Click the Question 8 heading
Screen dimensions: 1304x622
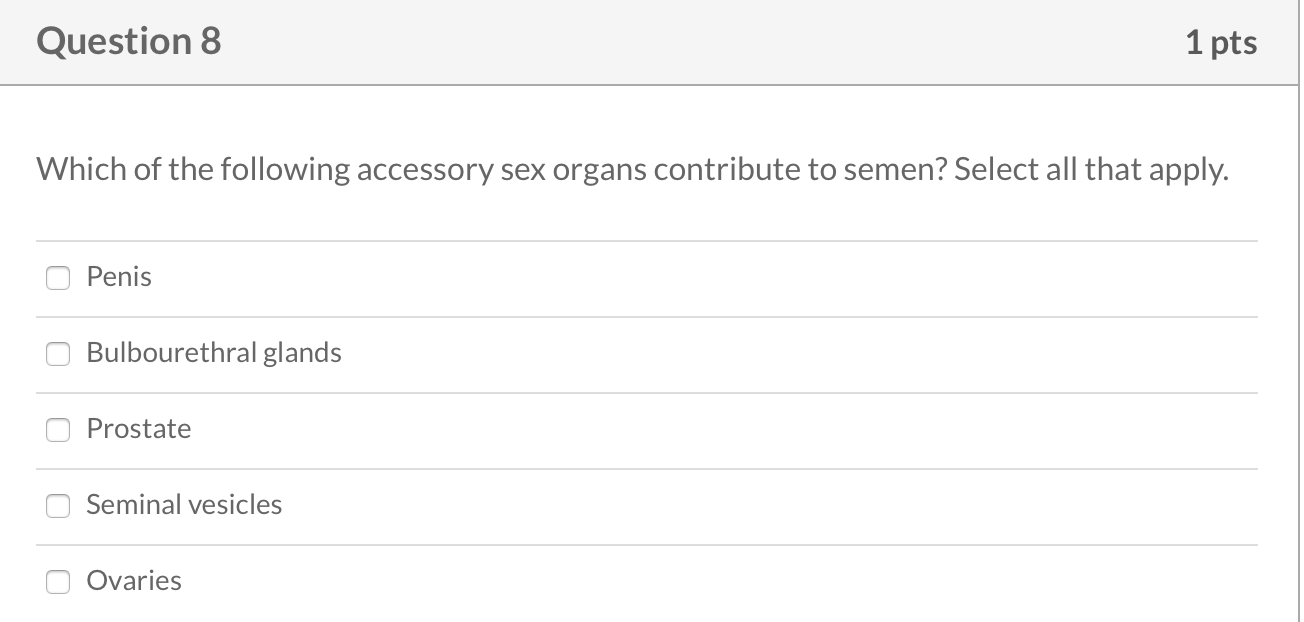click(129, 42)
